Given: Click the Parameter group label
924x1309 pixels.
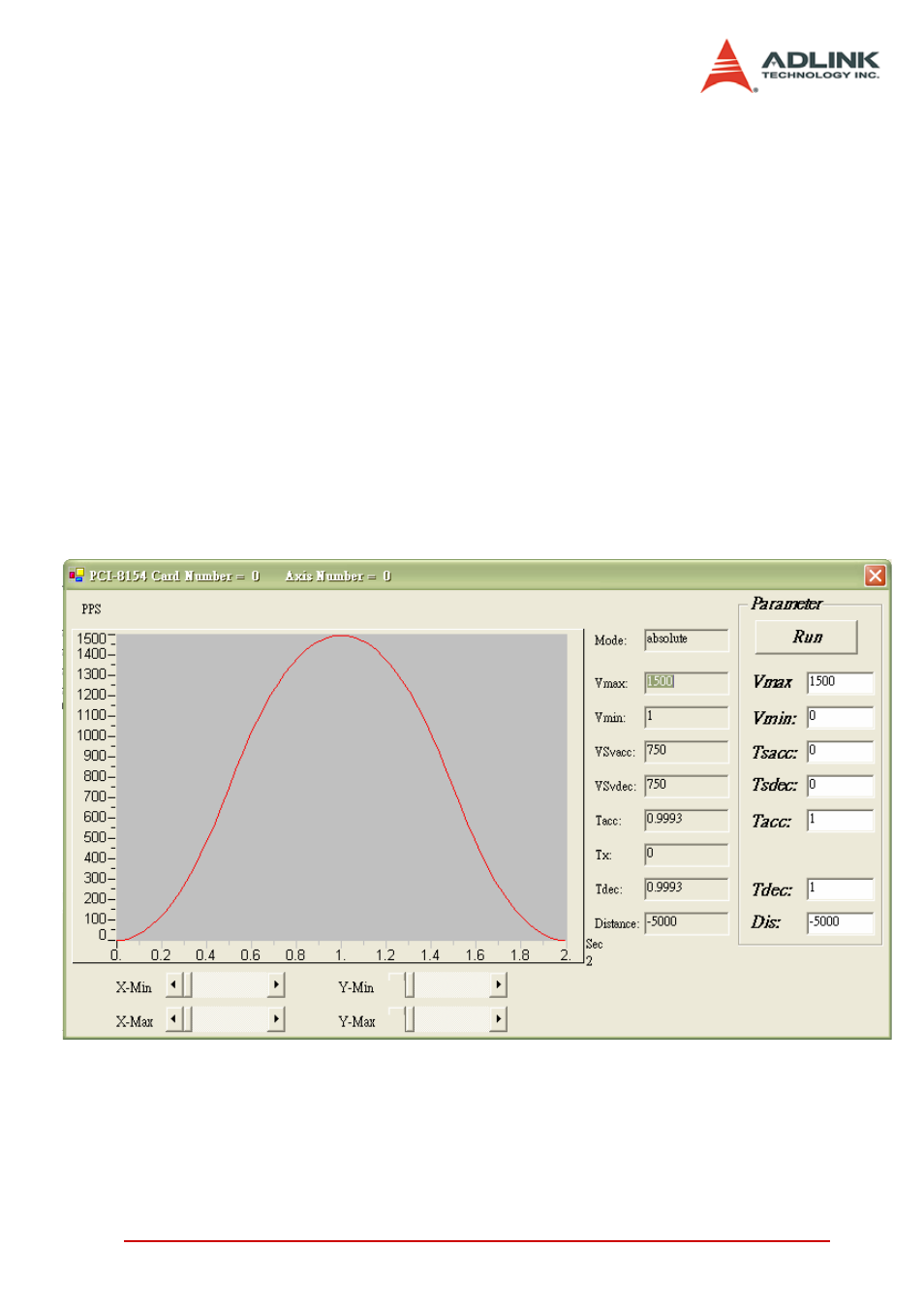Looking at the screenshot, I should pyautogui.click(x=786, y=604).
